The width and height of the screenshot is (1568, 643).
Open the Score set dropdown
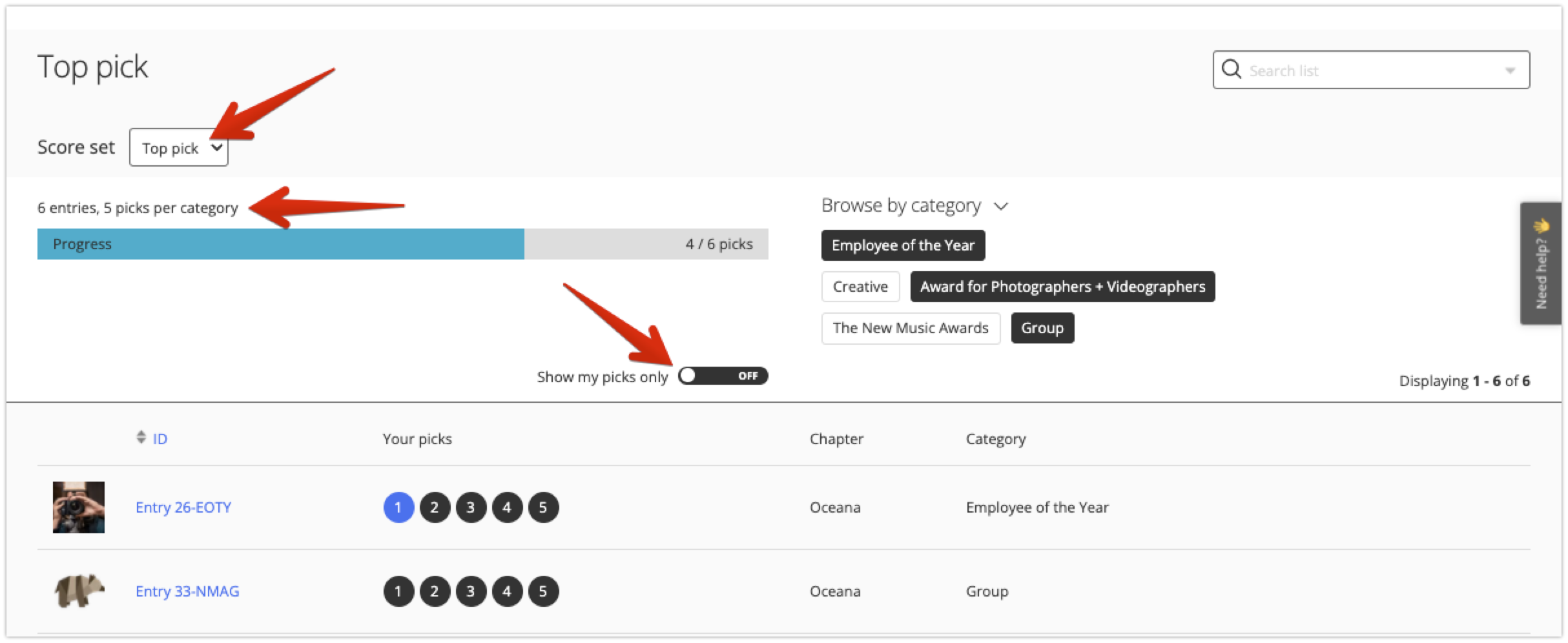(179, 148)
